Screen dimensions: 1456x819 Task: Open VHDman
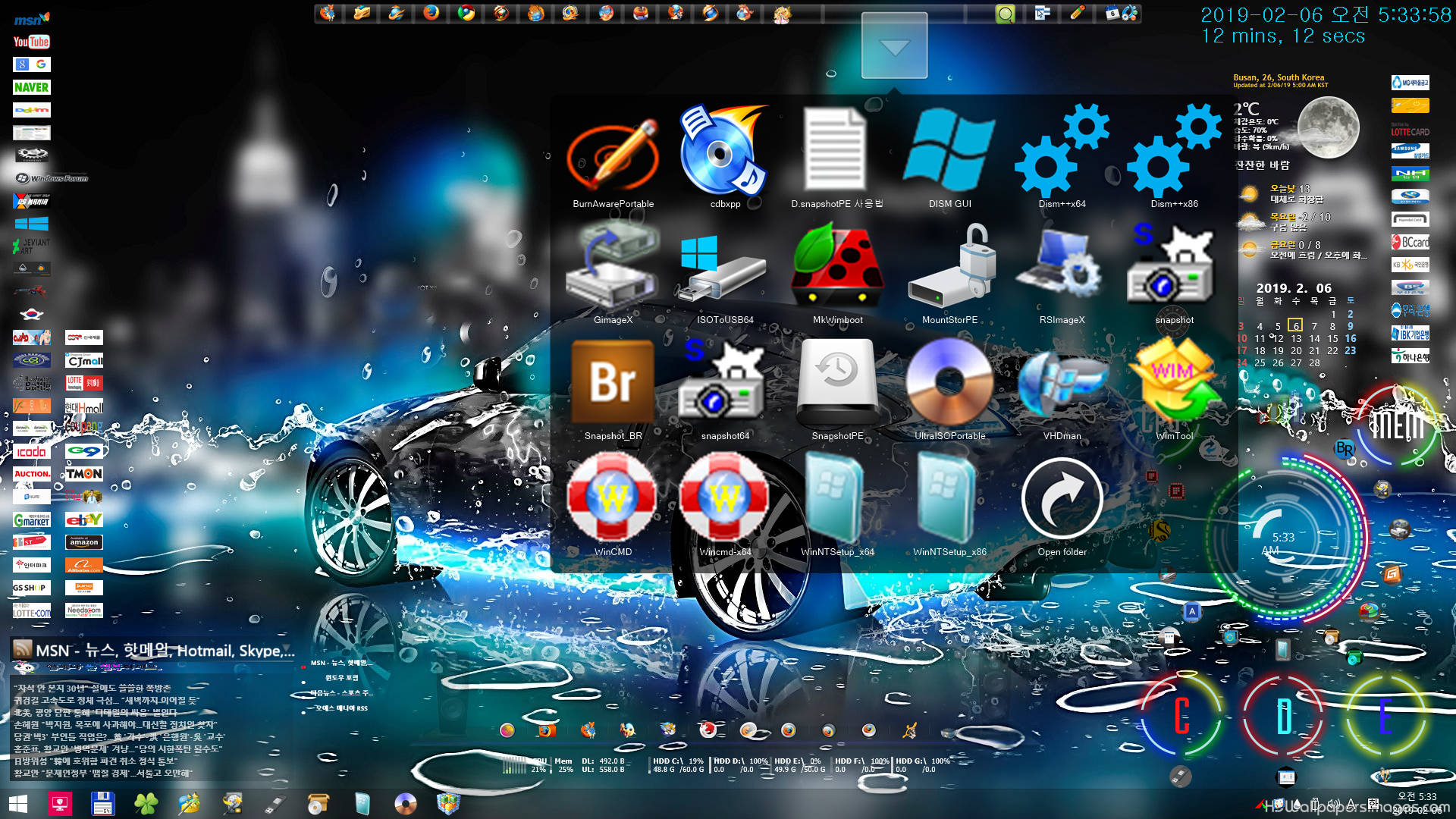[1062, 383]
